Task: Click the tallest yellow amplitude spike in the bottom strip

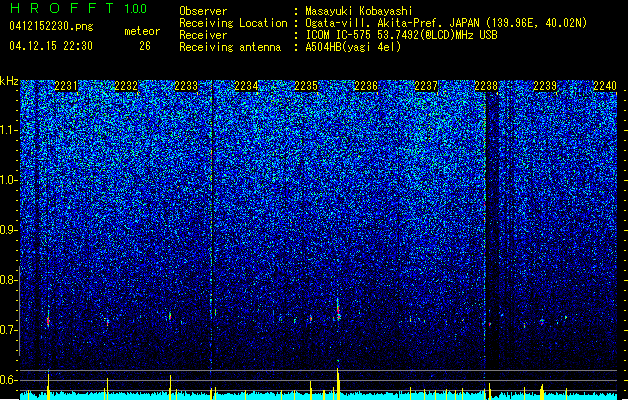Action: [338, 383]
